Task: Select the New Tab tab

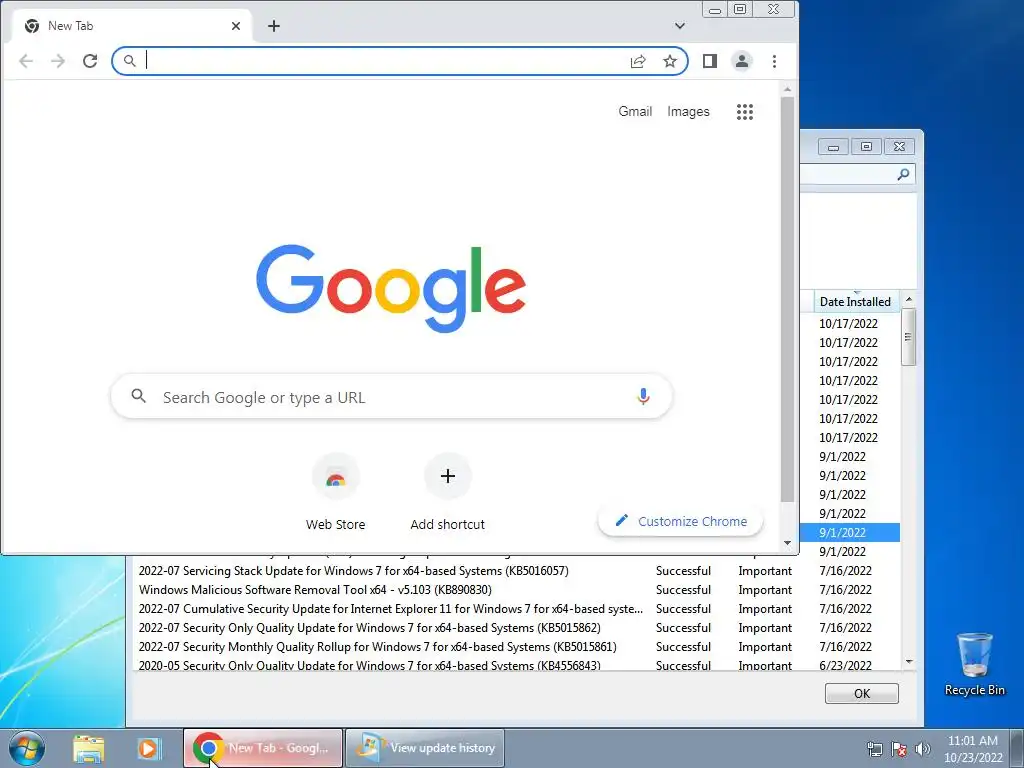Action: pyautogui.click(x=131, y=26)
